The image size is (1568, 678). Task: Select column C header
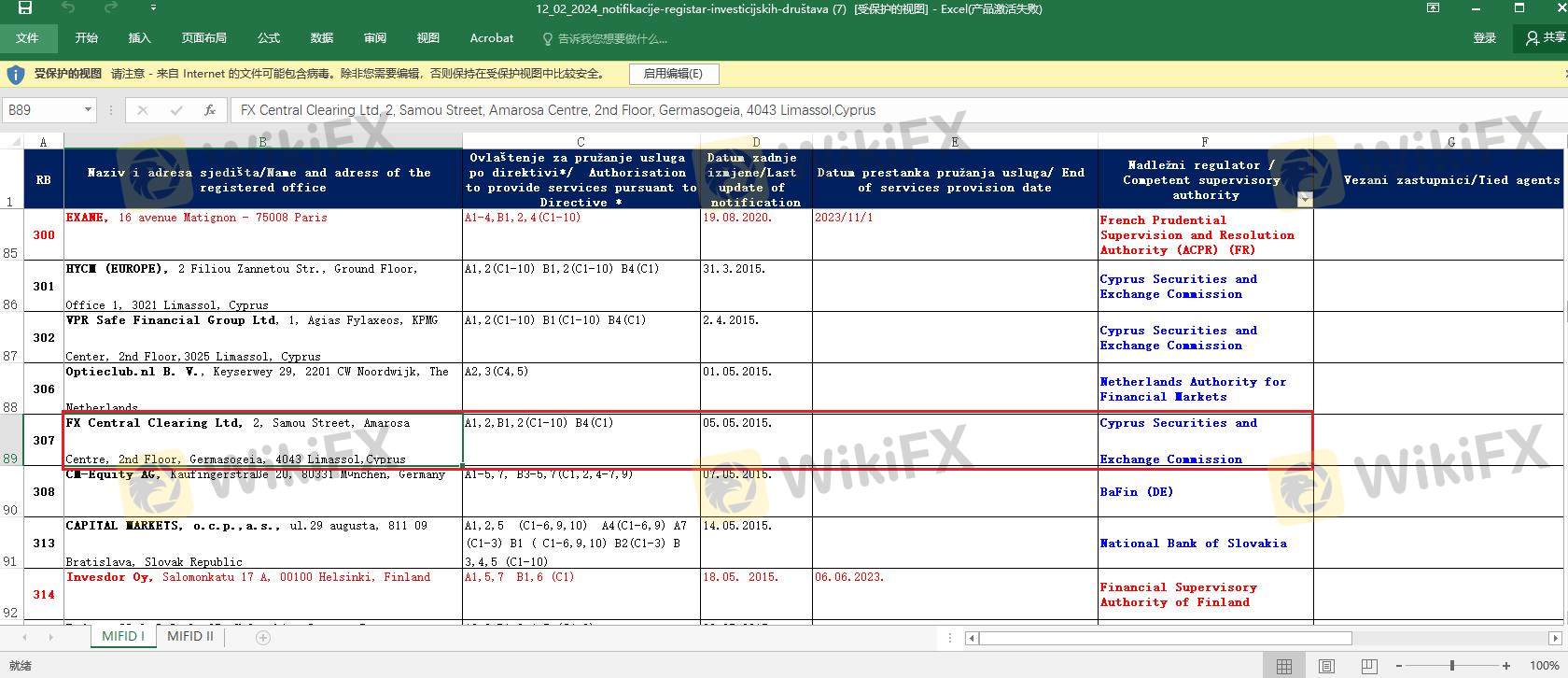pyautogui.click(x=581, y=142)
